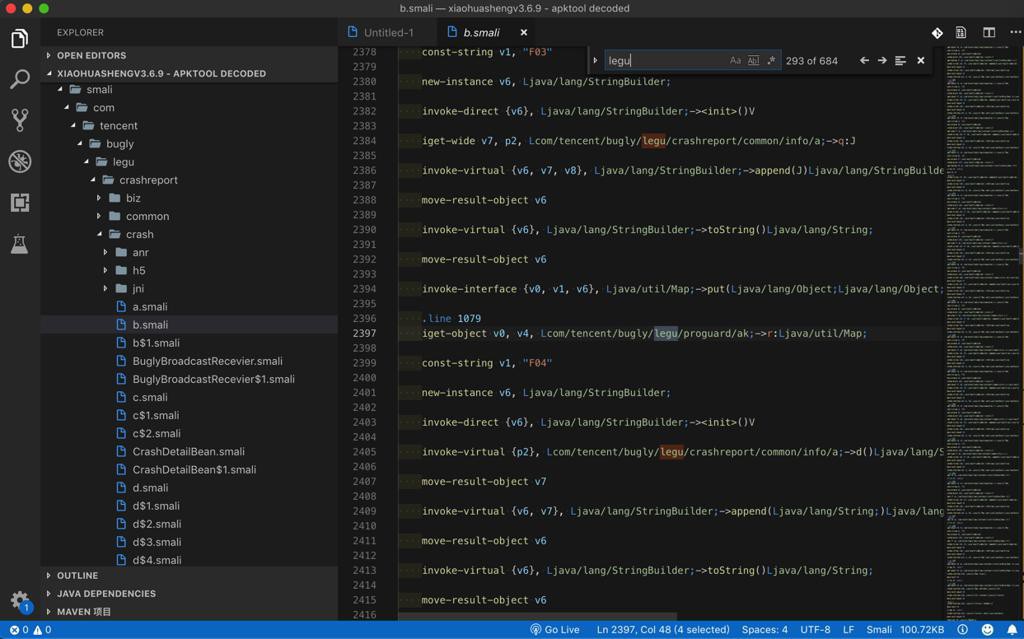Image resolution: width=1024 pixels, height=639 pixels.
Task: Toggle Use Regular Expression in find widget
Action: [x=771, y=60]
